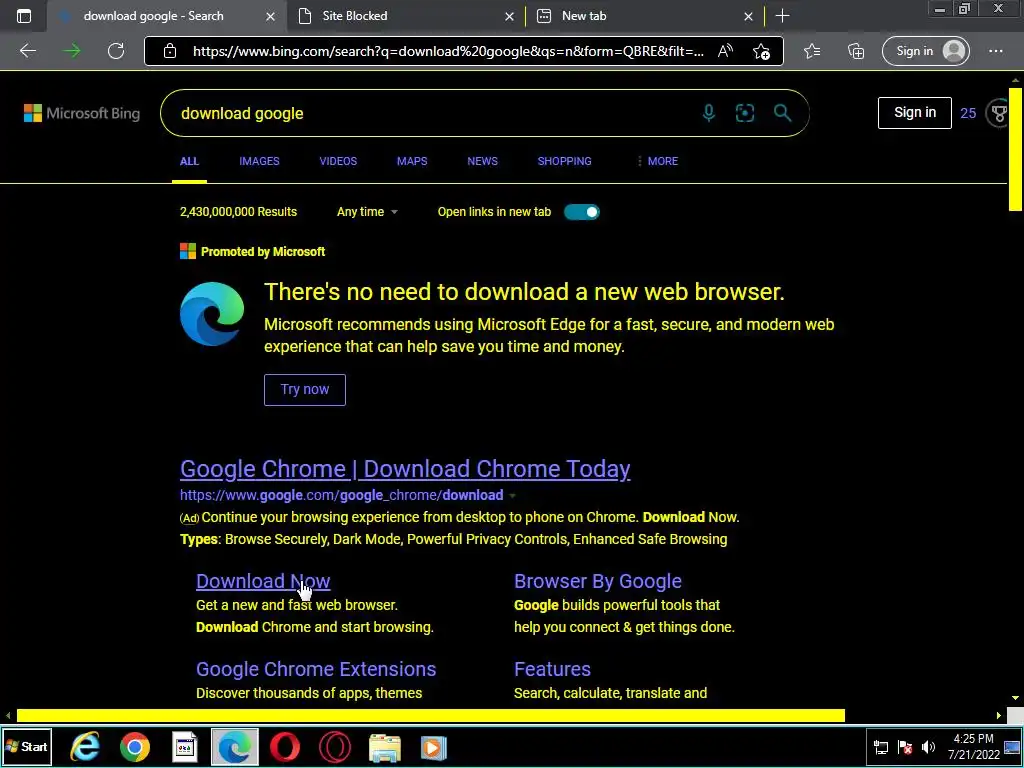This screenshot has width=1024, height=768.
Task: Open File Explorer folder icon
Action: pos(385,747)
